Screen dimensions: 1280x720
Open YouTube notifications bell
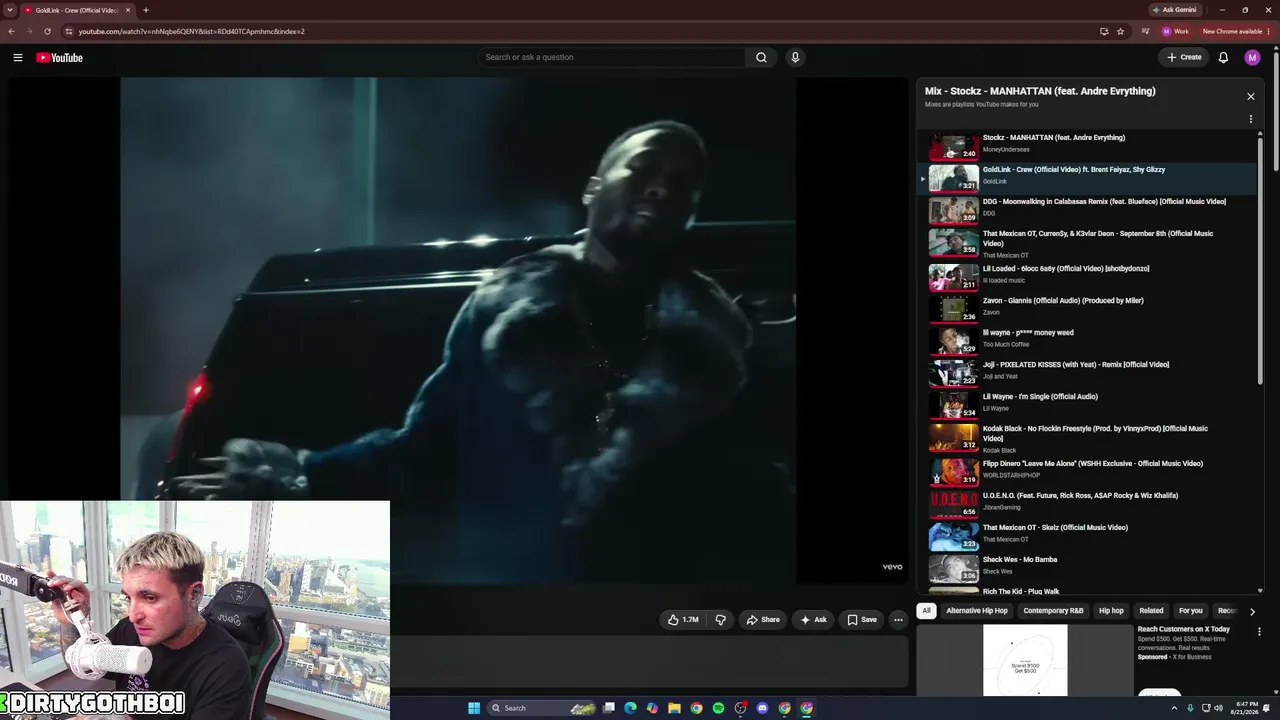coord(1223,57)
